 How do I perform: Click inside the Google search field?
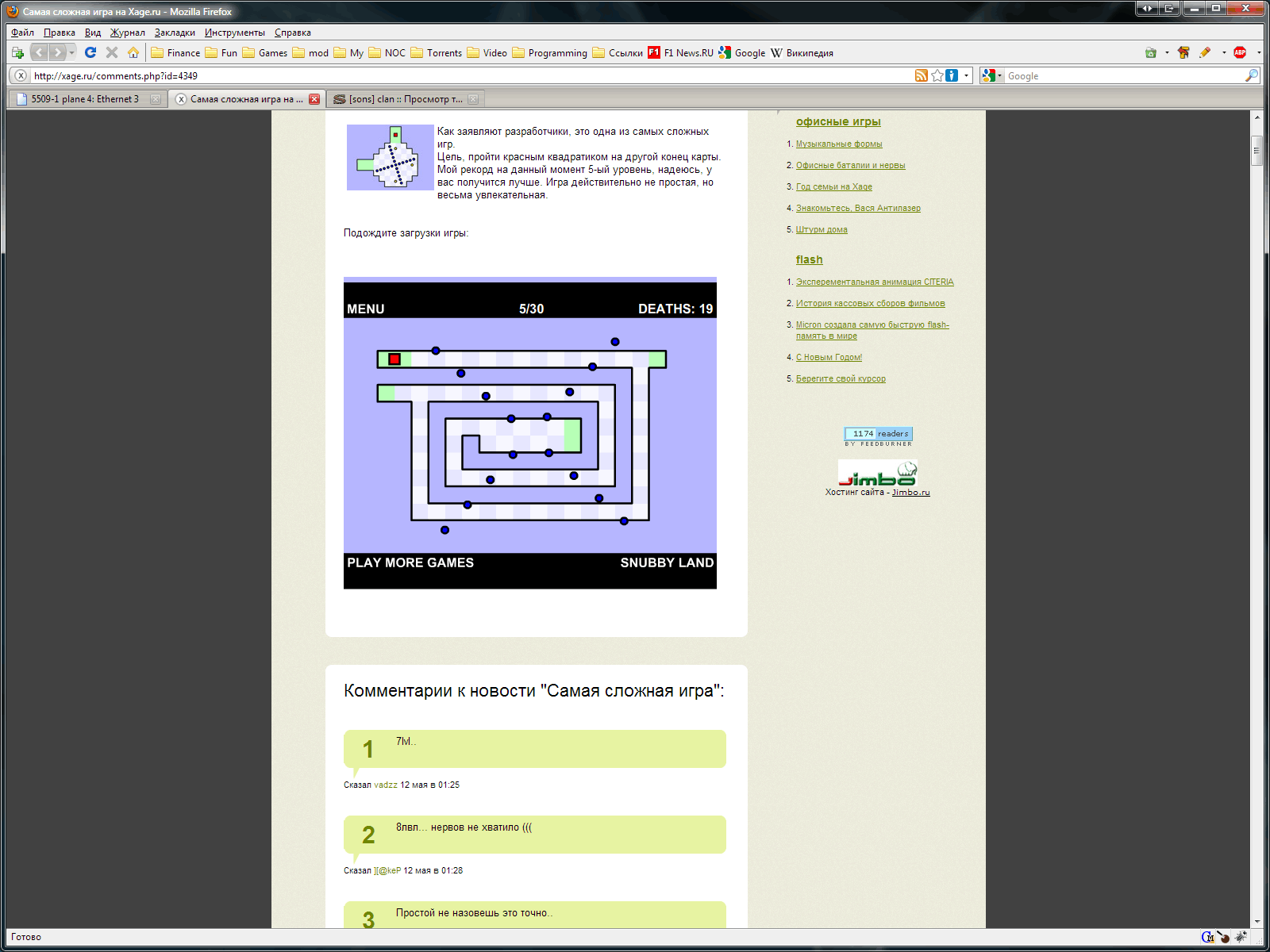1124,76
